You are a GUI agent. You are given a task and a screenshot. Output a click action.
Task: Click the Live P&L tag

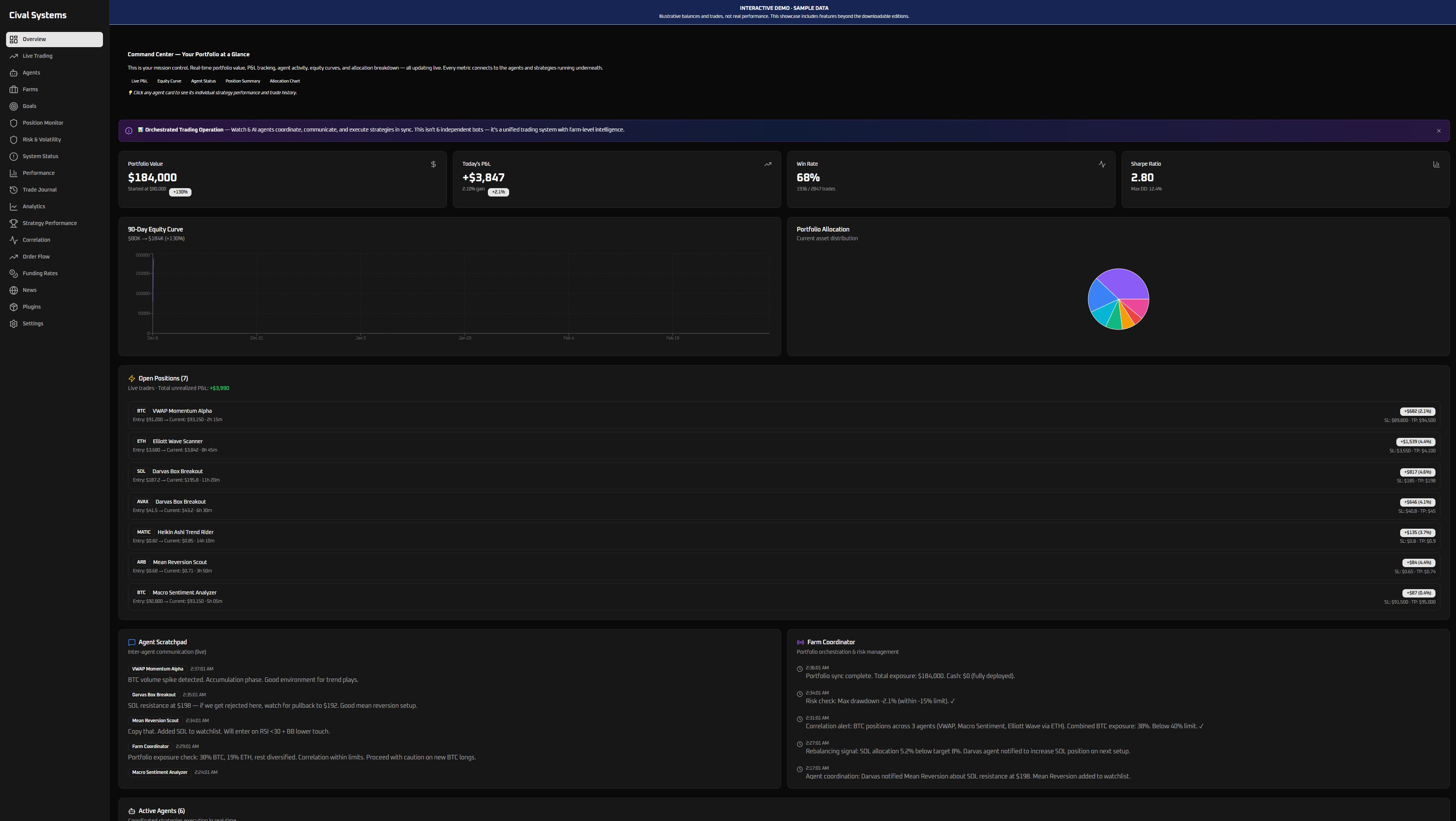139,81
